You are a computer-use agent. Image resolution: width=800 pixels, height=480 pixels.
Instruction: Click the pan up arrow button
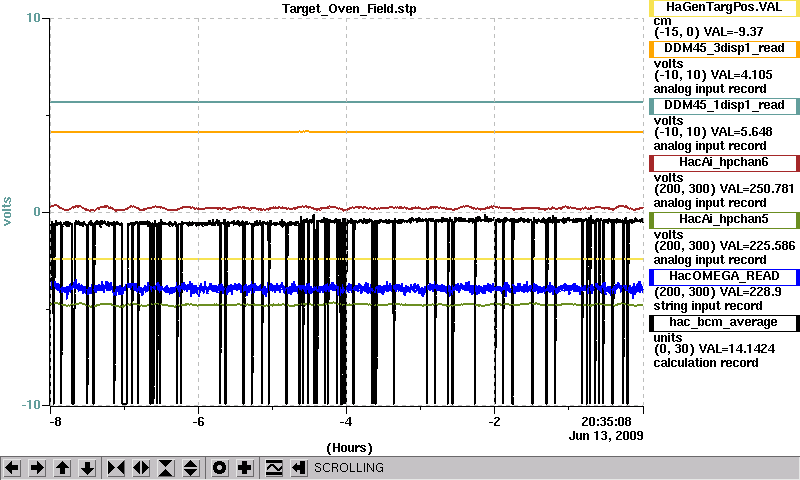pos(62,468)
